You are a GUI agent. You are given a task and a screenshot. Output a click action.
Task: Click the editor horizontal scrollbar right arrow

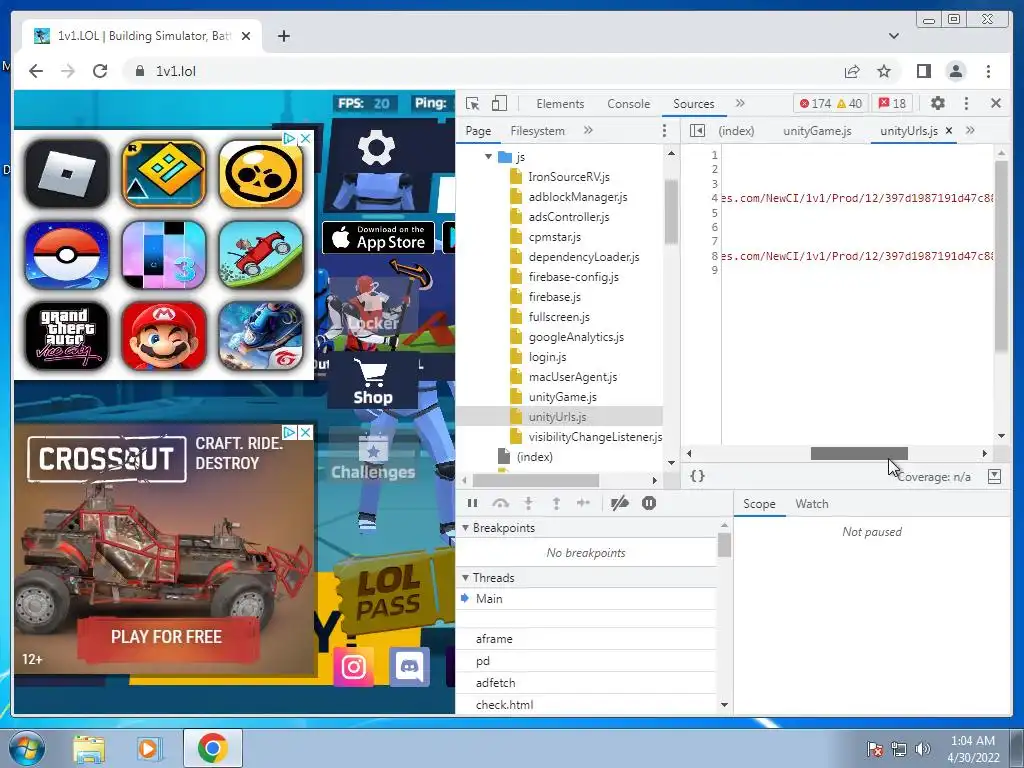click(985, 453)
